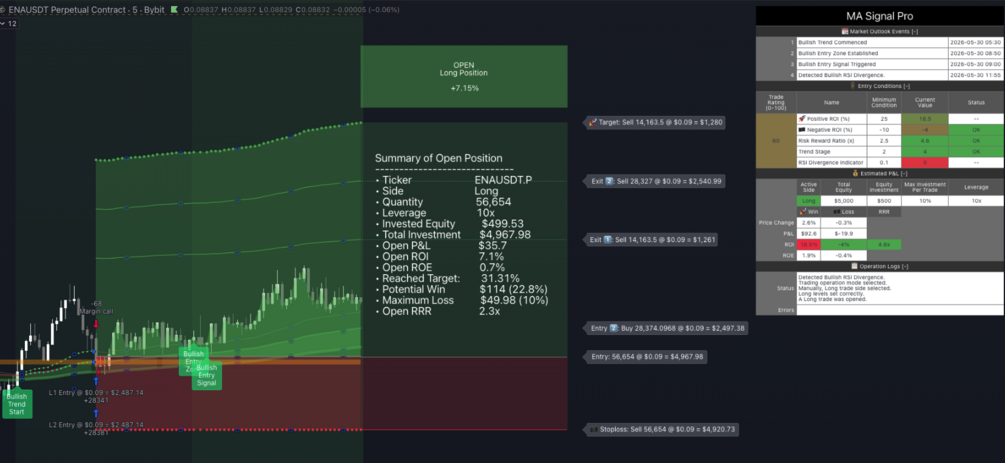Click the Total Investment $4,967.98 summary row
Screen dimensions: 1005x463
(453, 235)
